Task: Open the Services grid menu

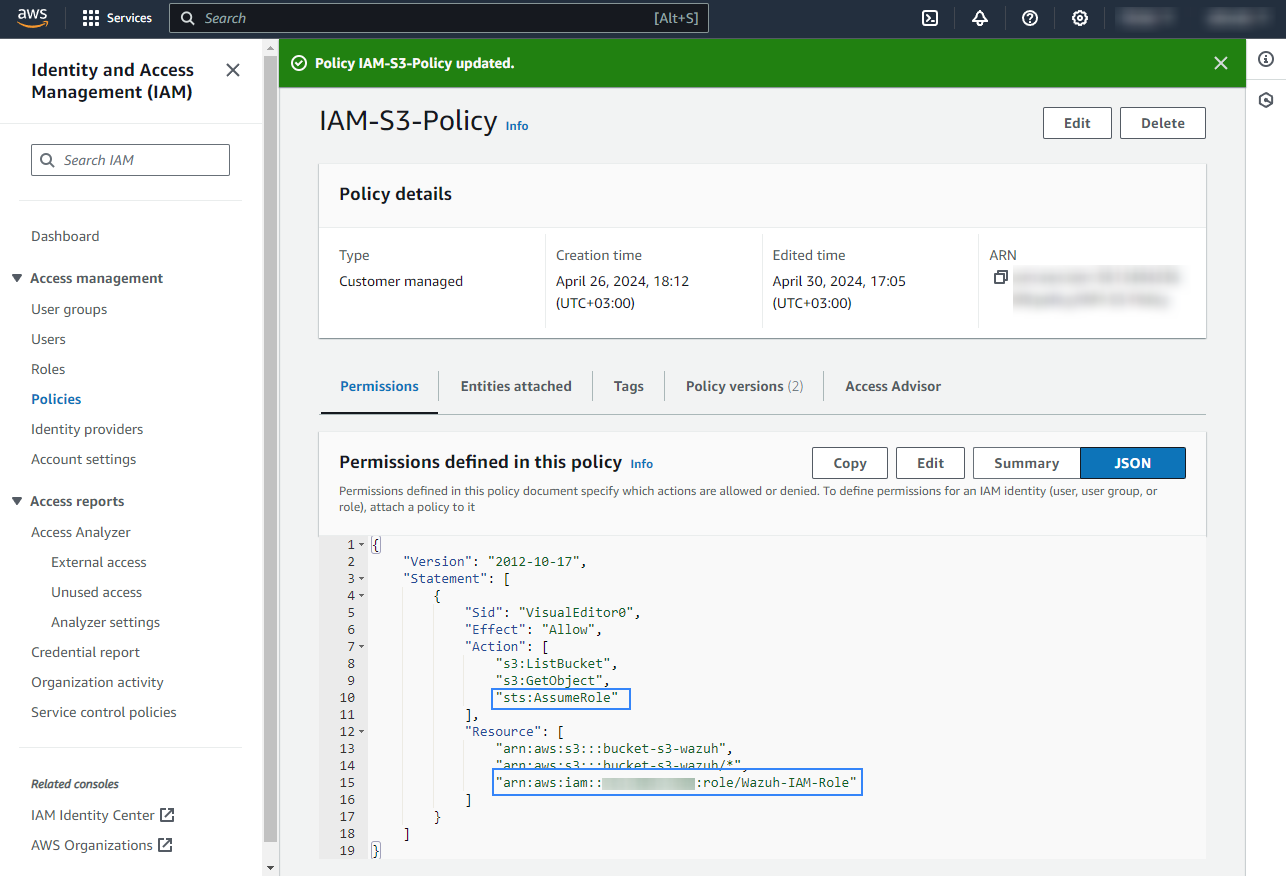Action: click(116, 18)
